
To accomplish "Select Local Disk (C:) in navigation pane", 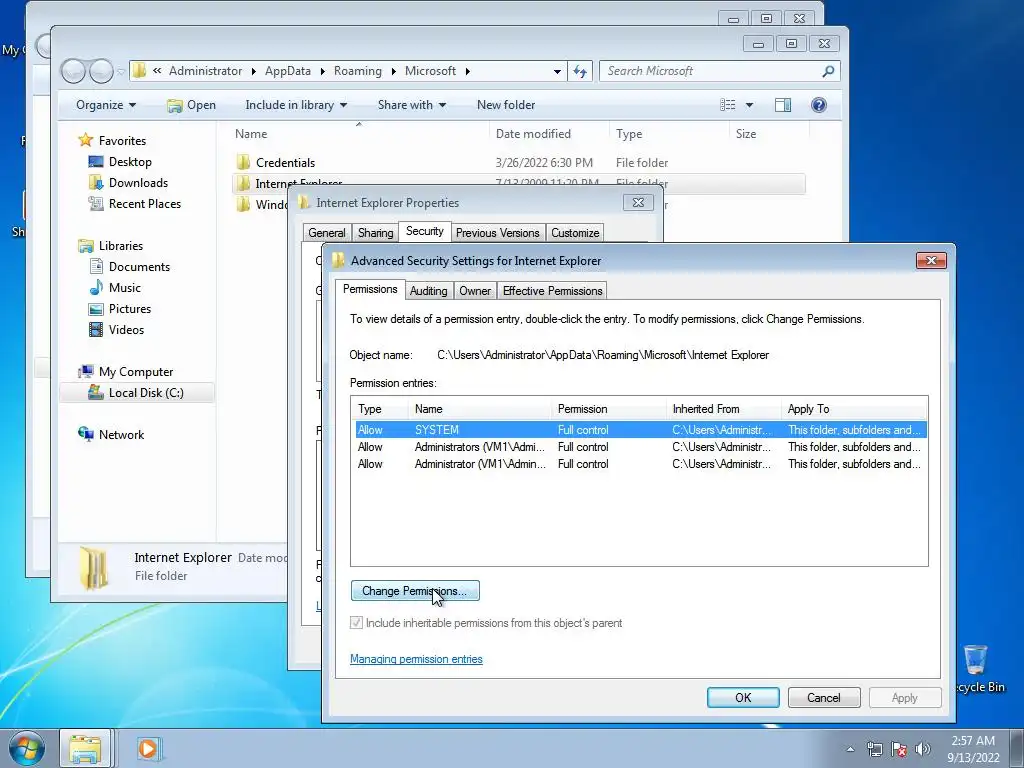I will [x=146, y=392].
